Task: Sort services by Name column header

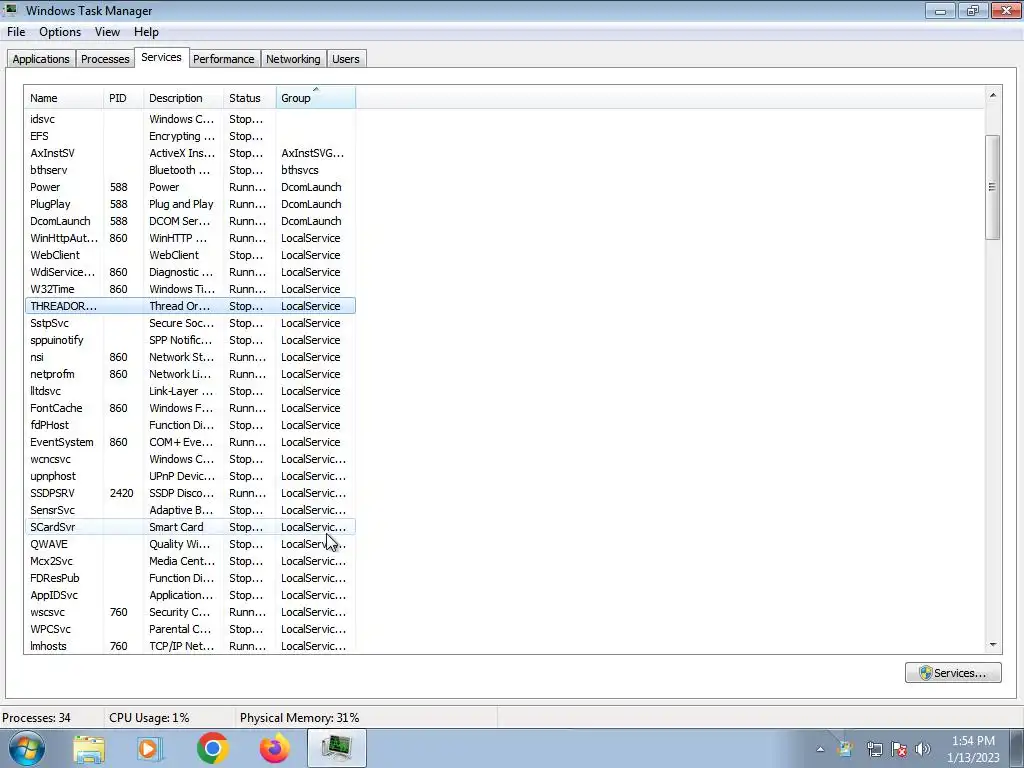Action: tap(64, 98)
